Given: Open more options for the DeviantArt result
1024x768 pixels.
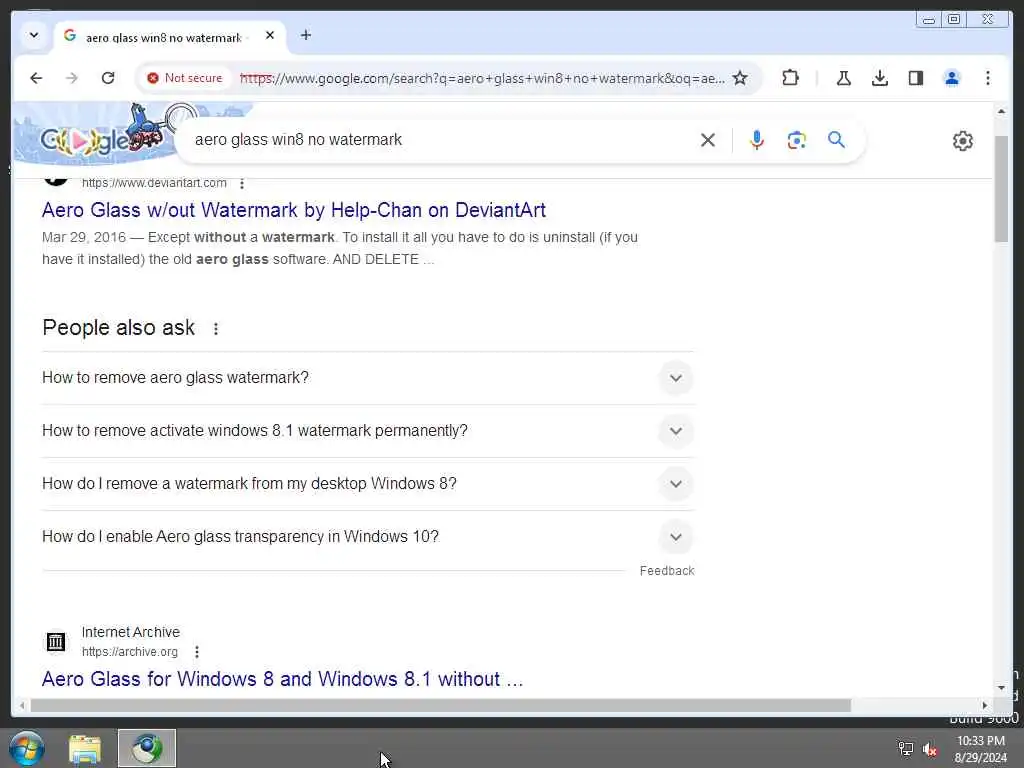Looking at the screenshot, I should (x=242, y=184).
